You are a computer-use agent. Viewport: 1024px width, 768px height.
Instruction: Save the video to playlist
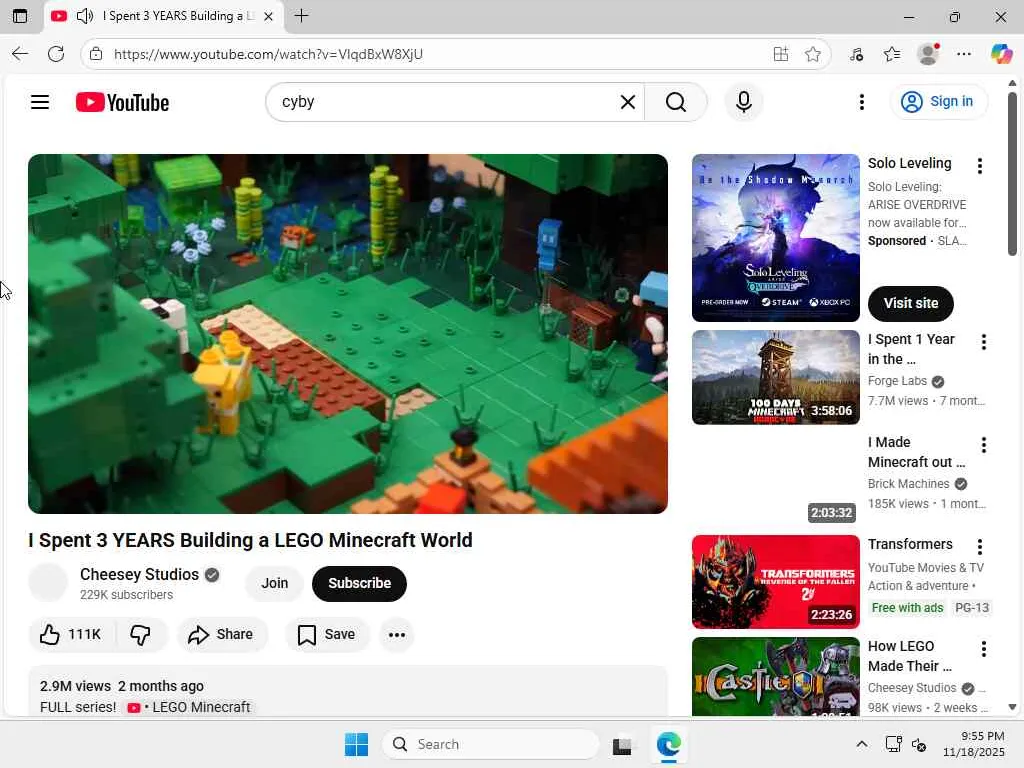tap(327, 634)
